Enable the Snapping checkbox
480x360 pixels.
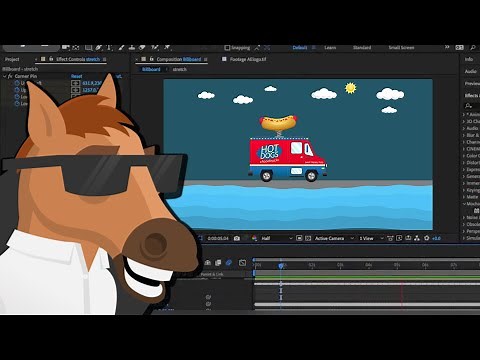pyautogui.click(x=227, y=48)
